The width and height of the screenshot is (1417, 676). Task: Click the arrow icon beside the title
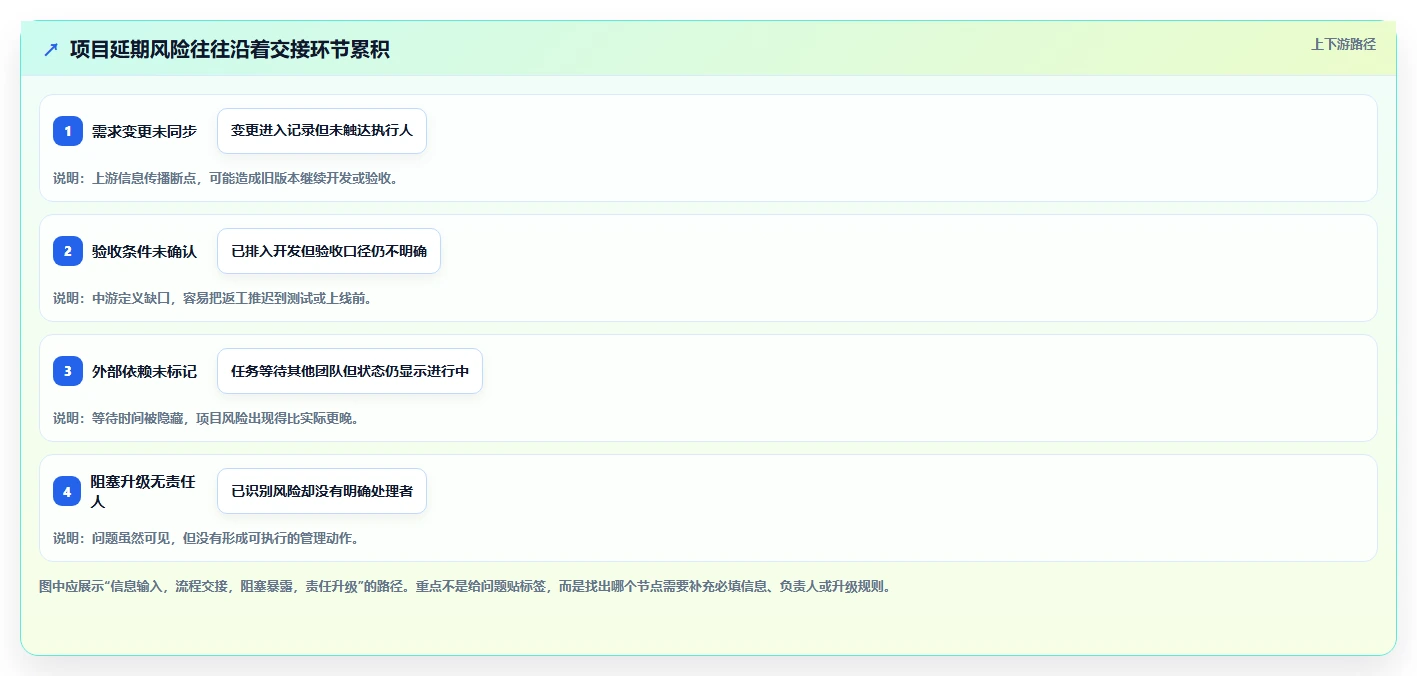pos(51,50)
